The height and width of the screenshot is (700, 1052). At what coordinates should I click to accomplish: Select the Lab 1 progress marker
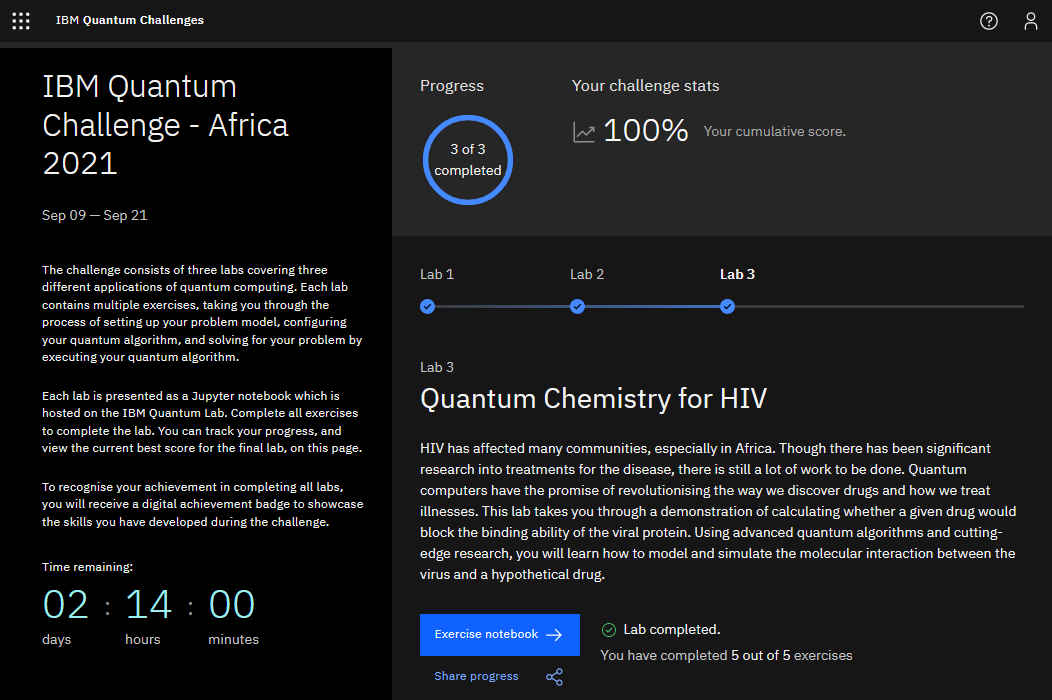tap(427, 307)
